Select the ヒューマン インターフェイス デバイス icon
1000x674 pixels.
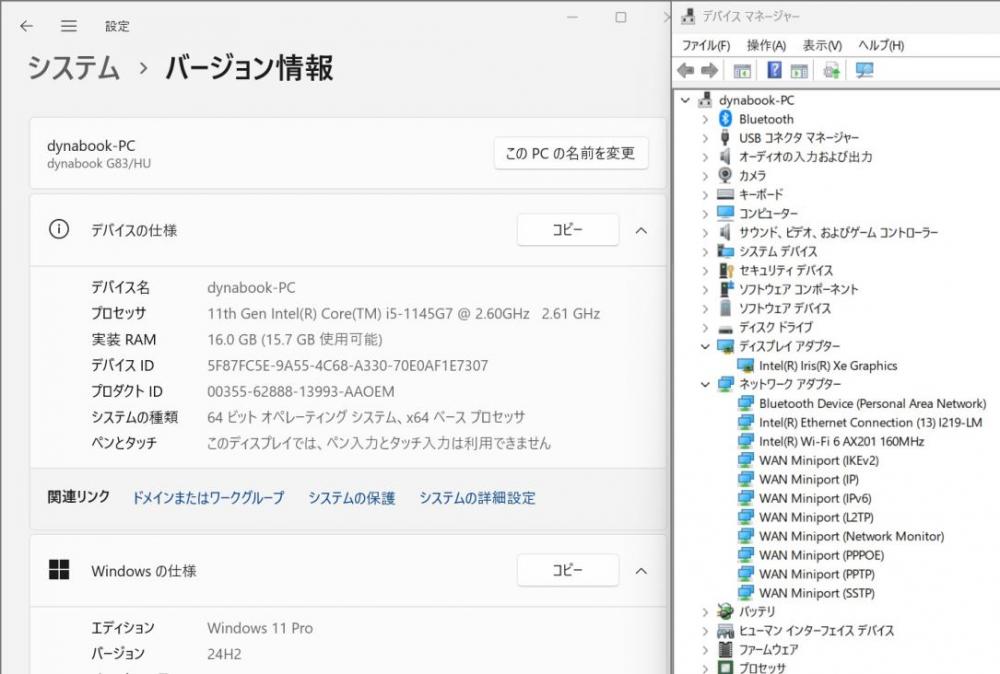point(725,631)
